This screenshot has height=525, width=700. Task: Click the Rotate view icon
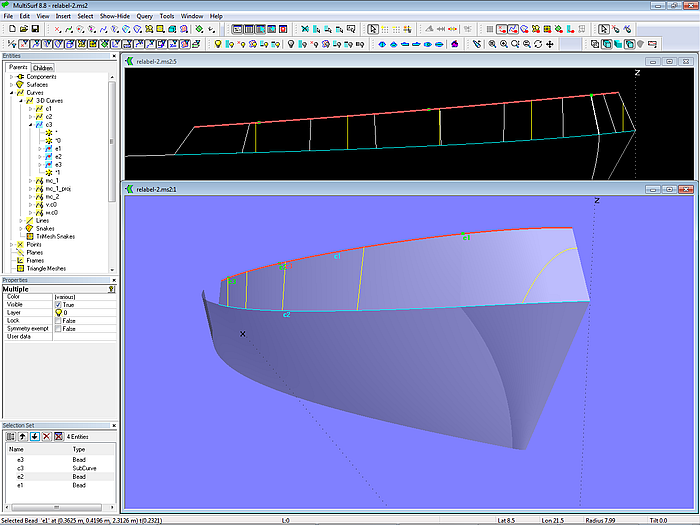540,44
